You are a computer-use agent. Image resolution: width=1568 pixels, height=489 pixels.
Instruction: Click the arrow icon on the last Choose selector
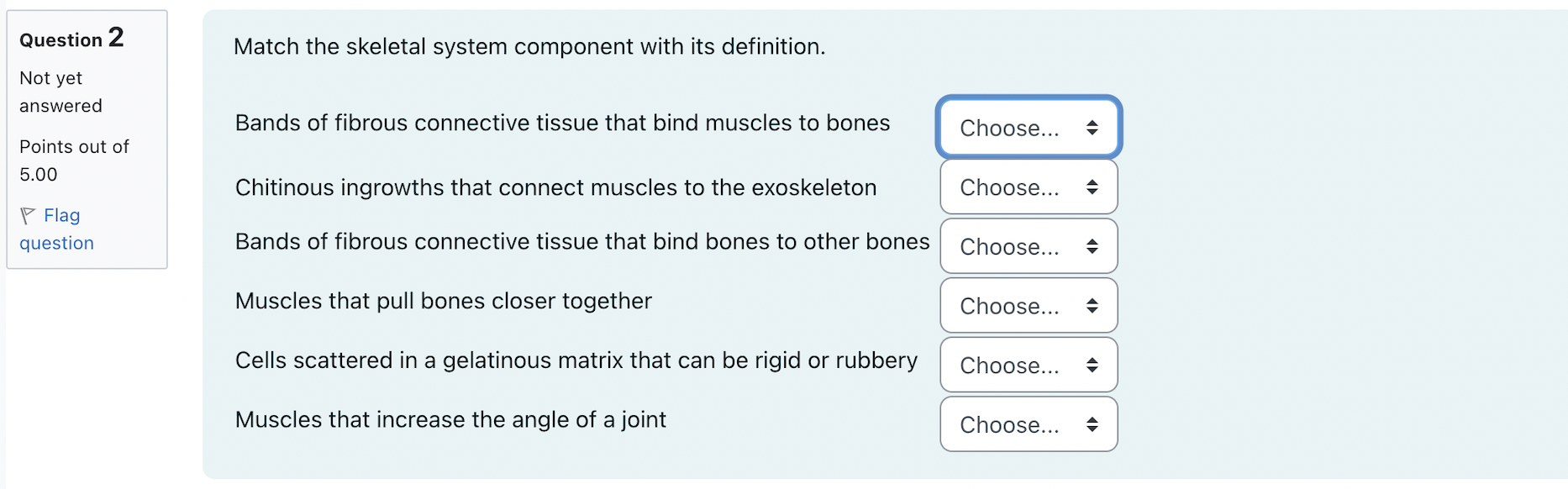coord(1092,424)
